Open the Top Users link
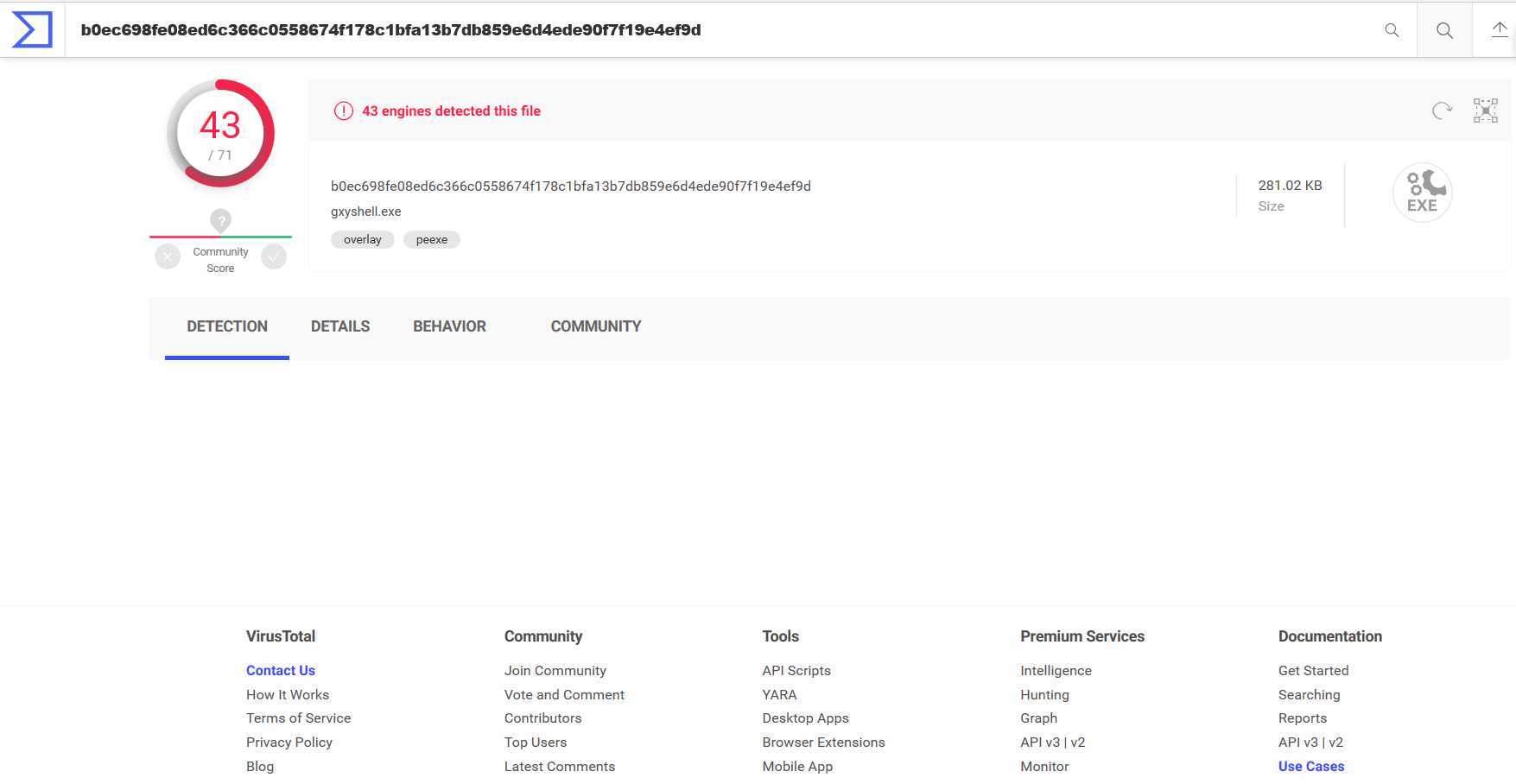The image size is (1516, 784). 536,743
